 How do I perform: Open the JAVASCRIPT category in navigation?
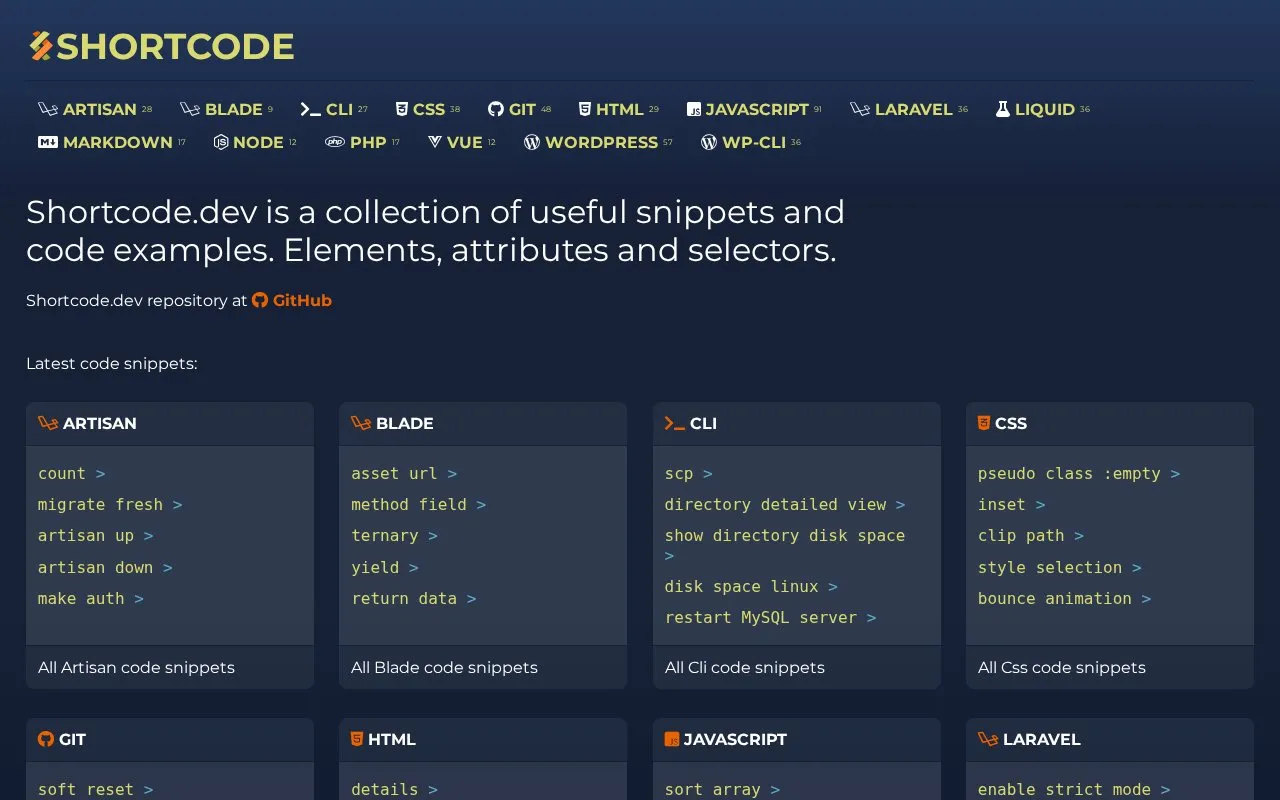754,109
